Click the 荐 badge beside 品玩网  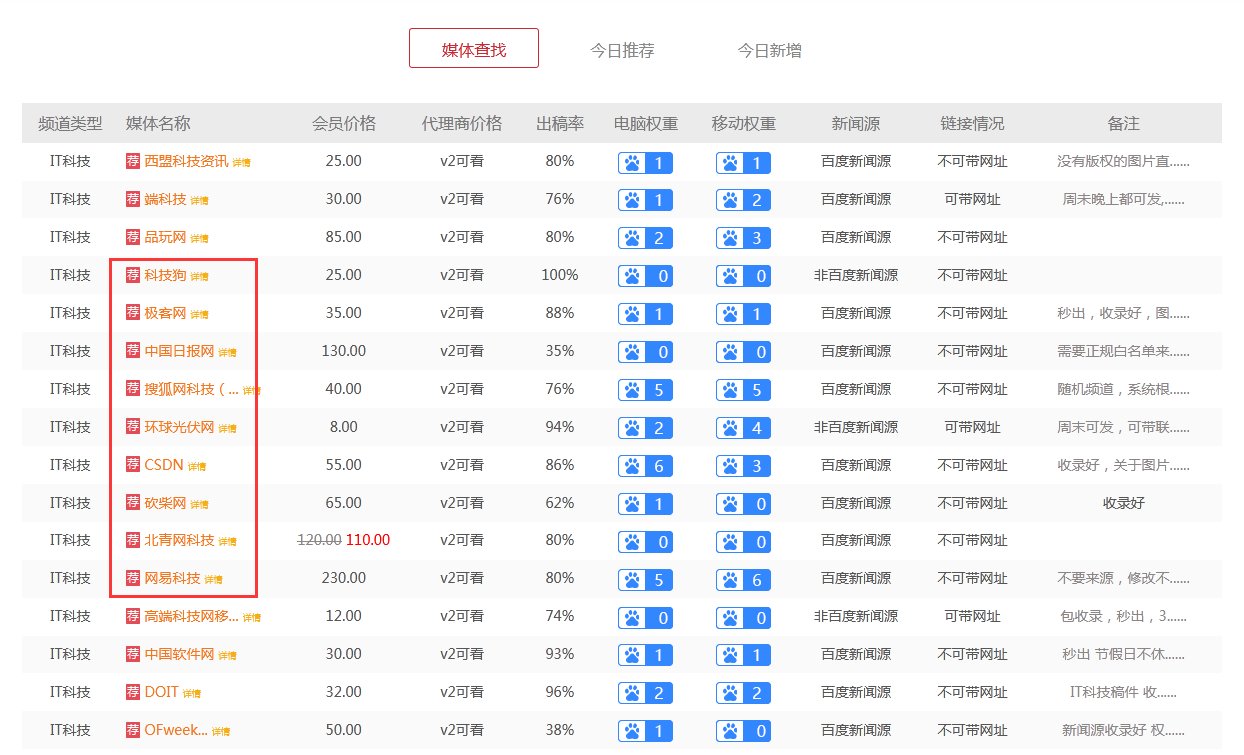(132, 236)
